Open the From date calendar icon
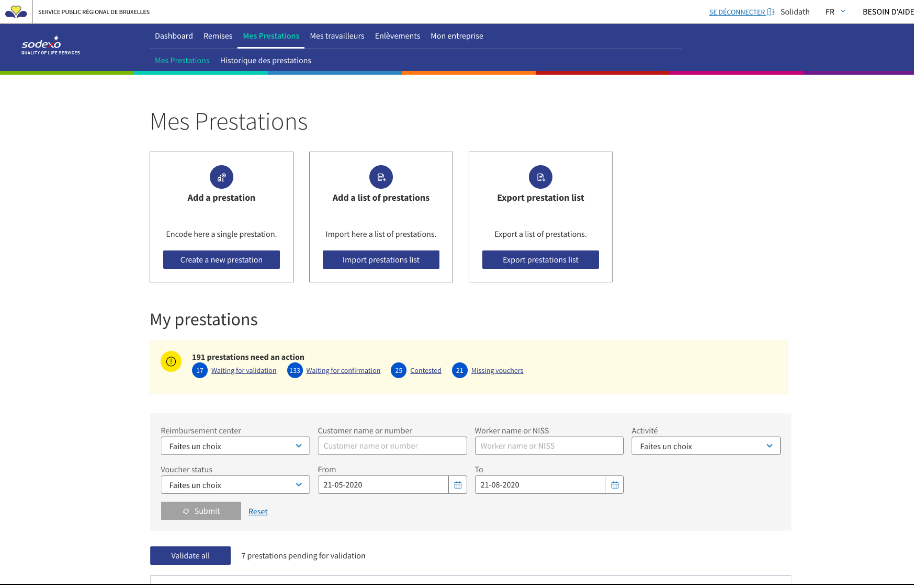914x585 pixels. tap(458, 485)
